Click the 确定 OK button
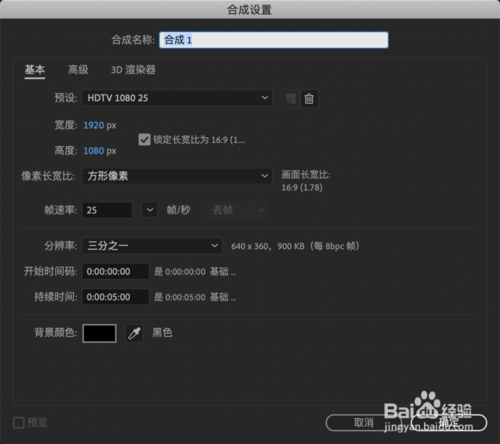Image resolution: width=500 pixels, height=444 pixels. pos(449,423)
